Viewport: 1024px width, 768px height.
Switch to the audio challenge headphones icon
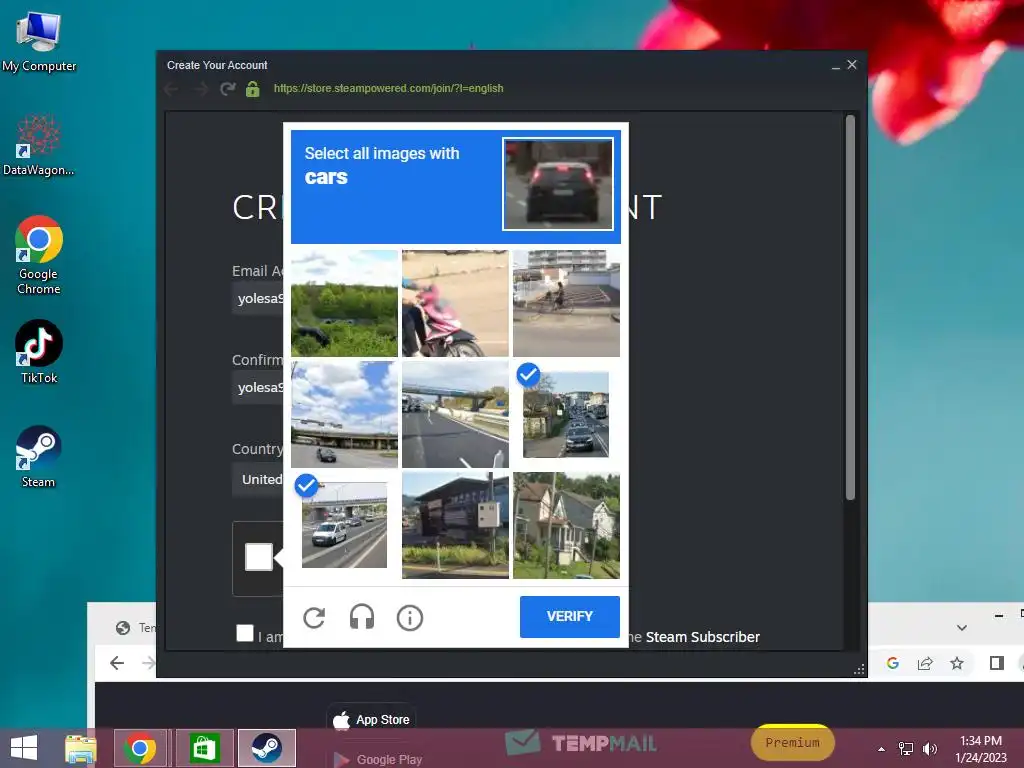point(362,617)
